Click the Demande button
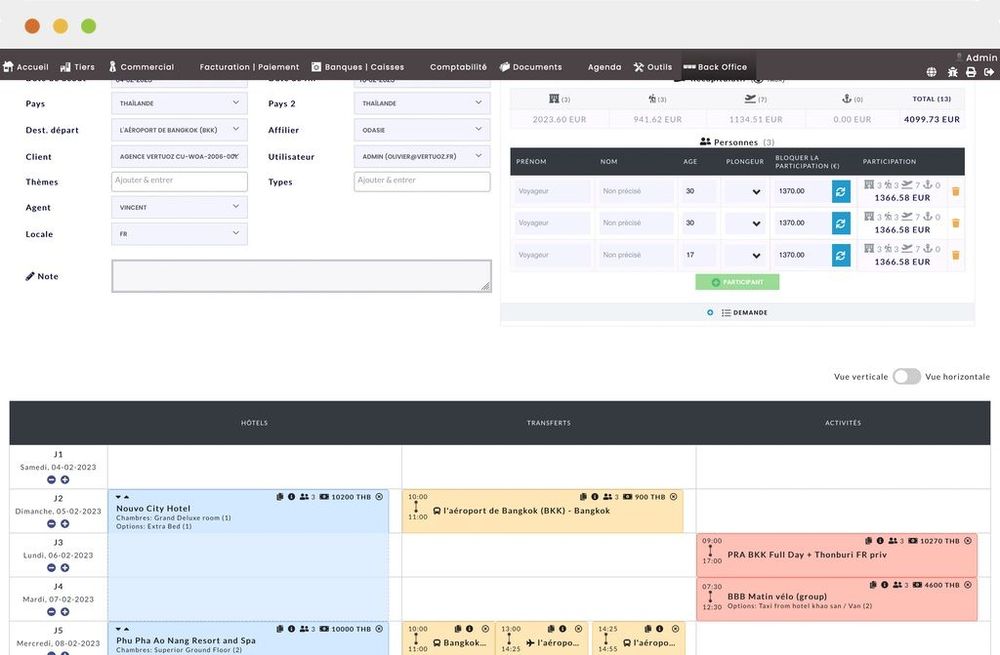 point(737,313)
